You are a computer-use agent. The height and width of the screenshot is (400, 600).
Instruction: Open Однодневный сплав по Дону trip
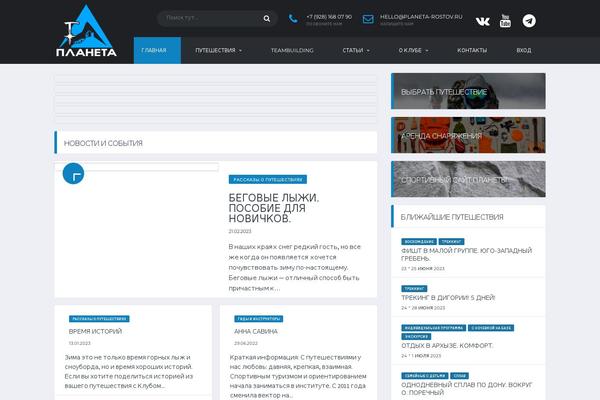click(466, 389)
